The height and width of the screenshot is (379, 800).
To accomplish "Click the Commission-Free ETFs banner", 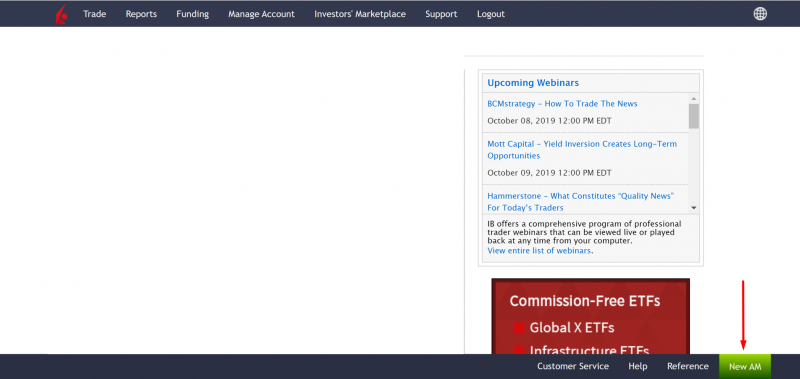I will pyautogui.click(x=590, y=316).
